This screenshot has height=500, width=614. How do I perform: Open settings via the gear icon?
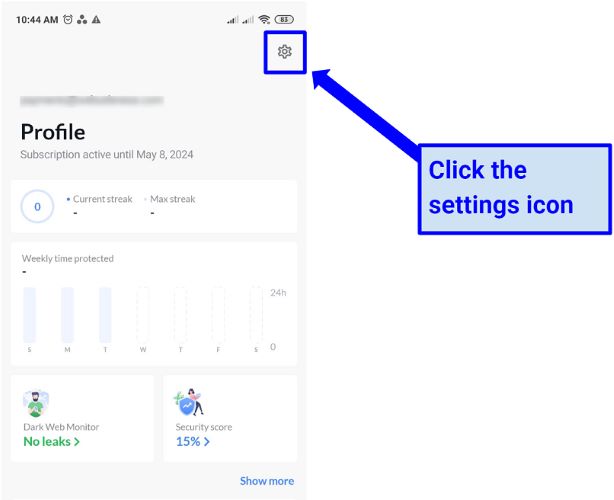pyautogui.click(x=285, y=52)
